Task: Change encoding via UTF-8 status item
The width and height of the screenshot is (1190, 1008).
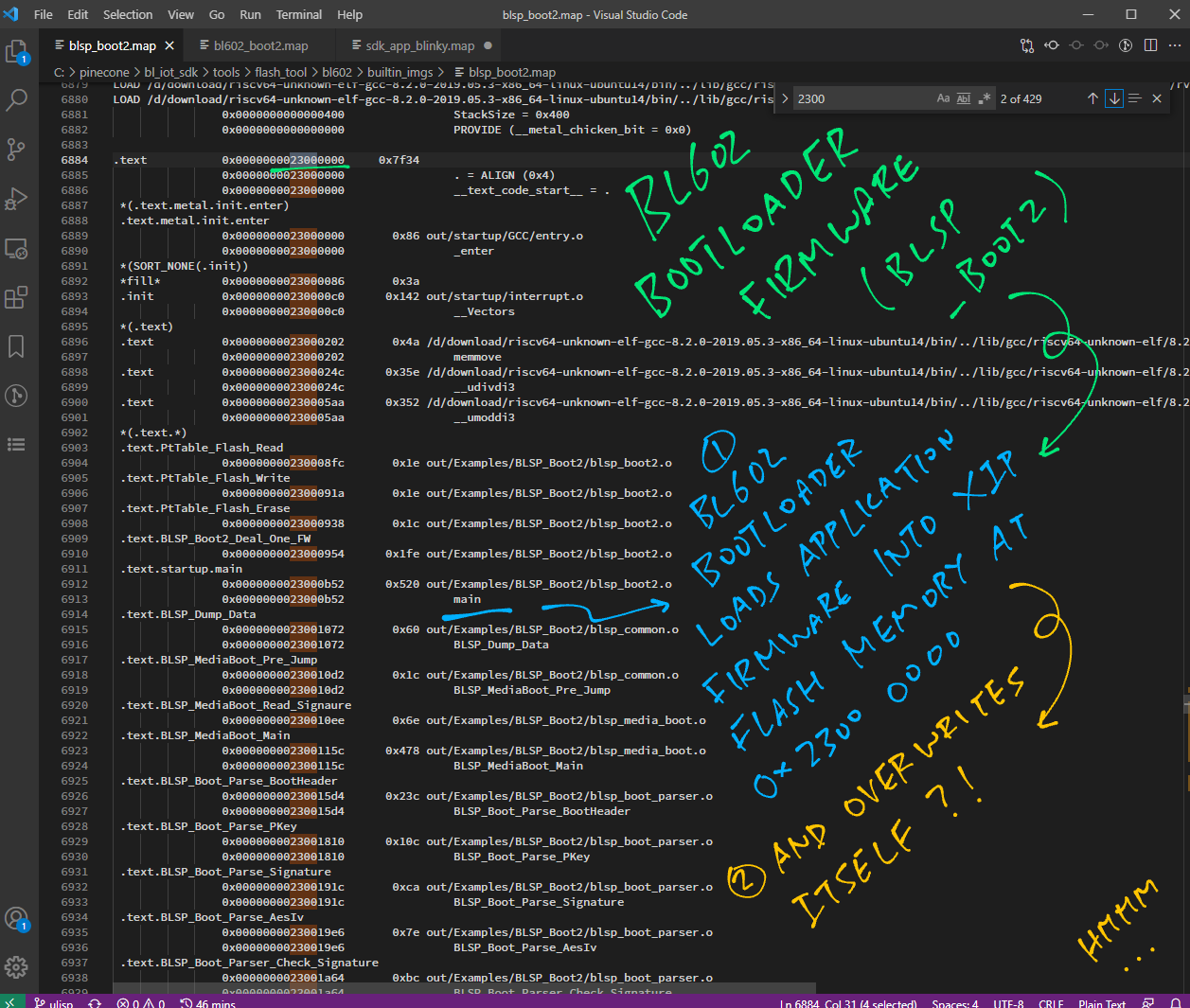Action: tap(1008, 1003)
